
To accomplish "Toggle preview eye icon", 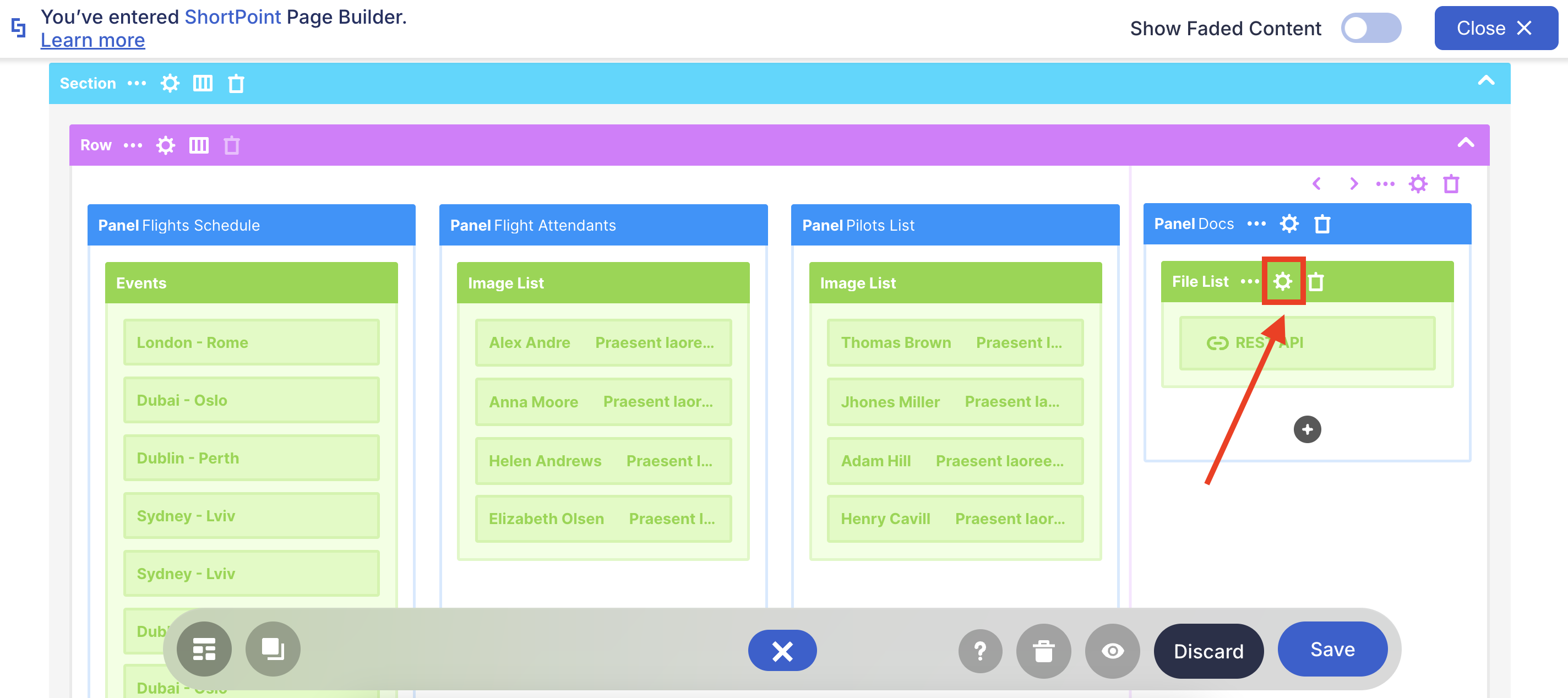I will point(1112,651).
